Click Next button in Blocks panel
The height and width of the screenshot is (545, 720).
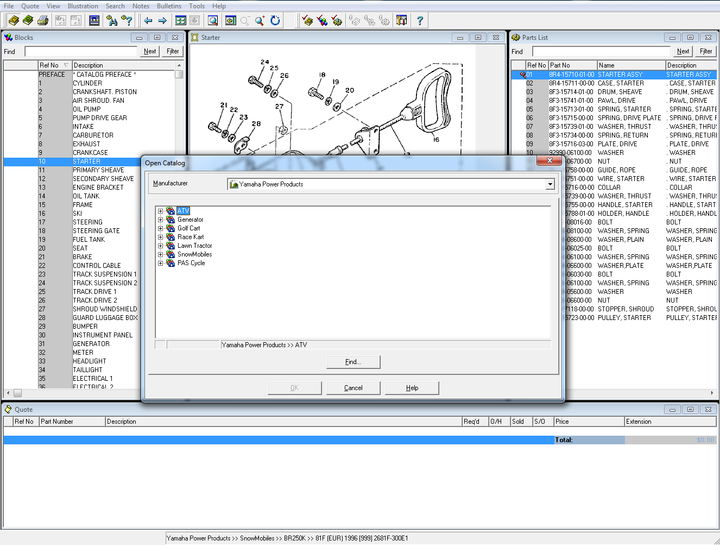pyautogui.click(x=150, y=51)
